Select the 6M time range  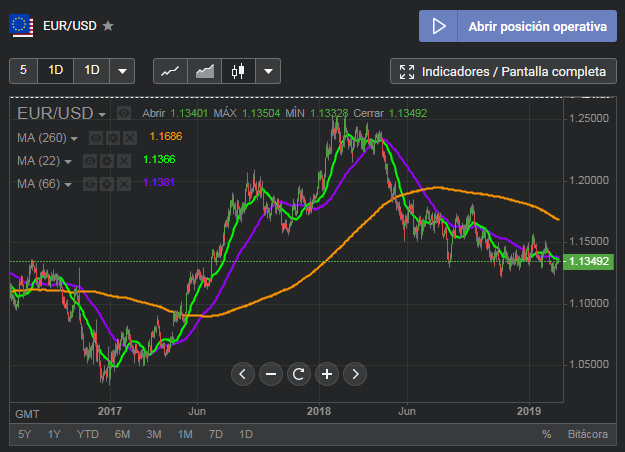pos(122,434)
